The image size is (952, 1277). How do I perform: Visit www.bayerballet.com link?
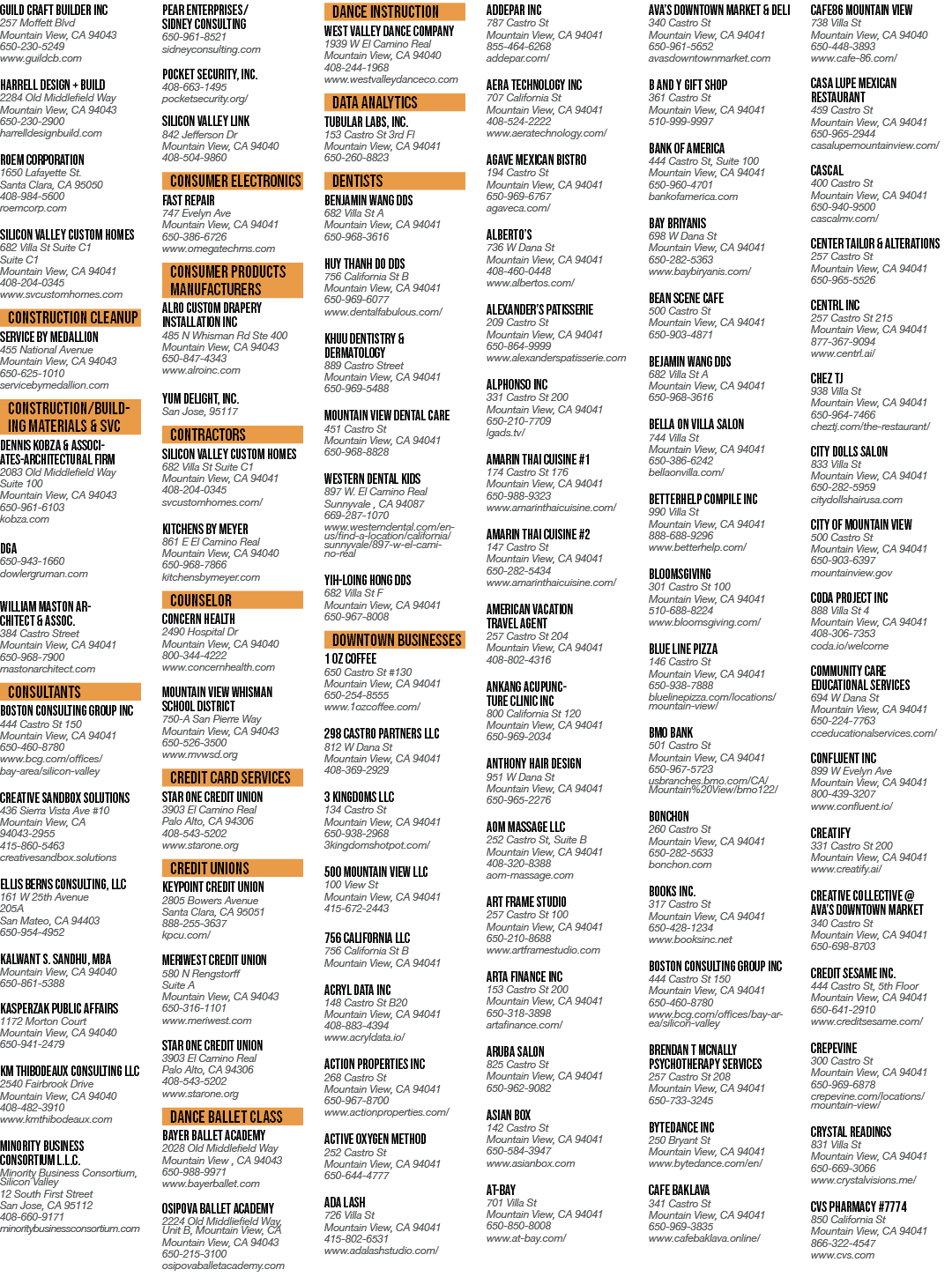click(x=211, y=1184)
